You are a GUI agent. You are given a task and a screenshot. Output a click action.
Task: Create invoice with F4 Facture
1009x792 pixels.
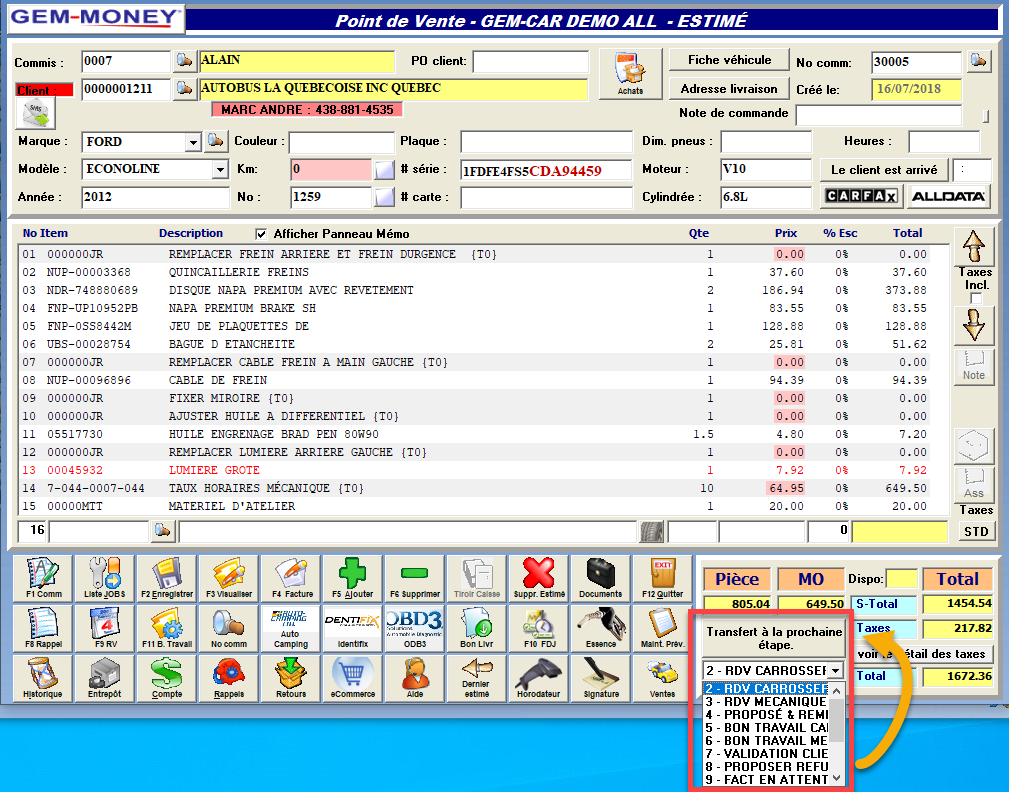[291, 578]
